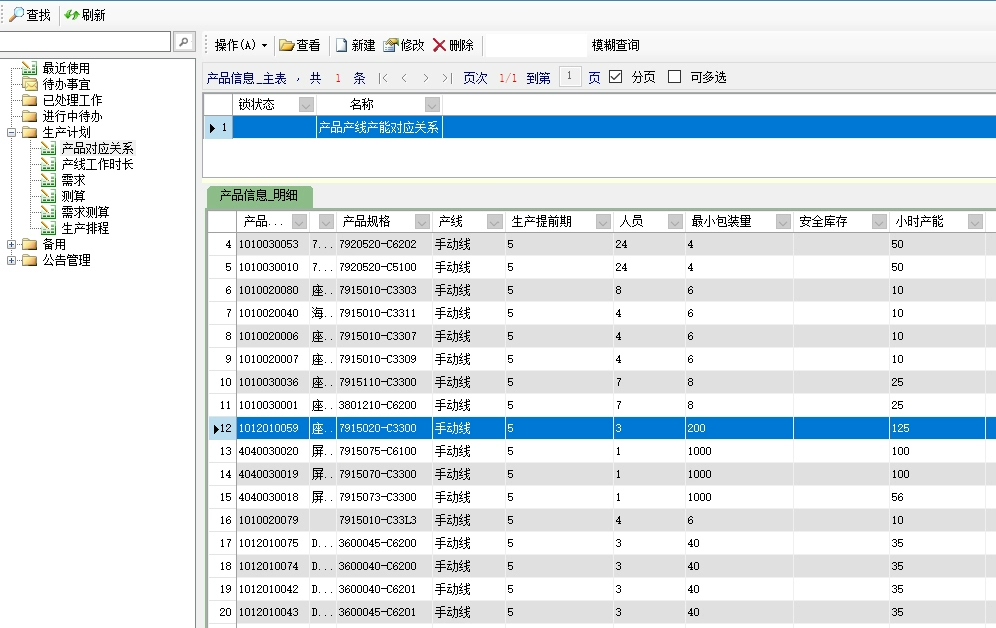Select 需求测算 tree item
Screen dimensions: 996x628
pos(85,212)
